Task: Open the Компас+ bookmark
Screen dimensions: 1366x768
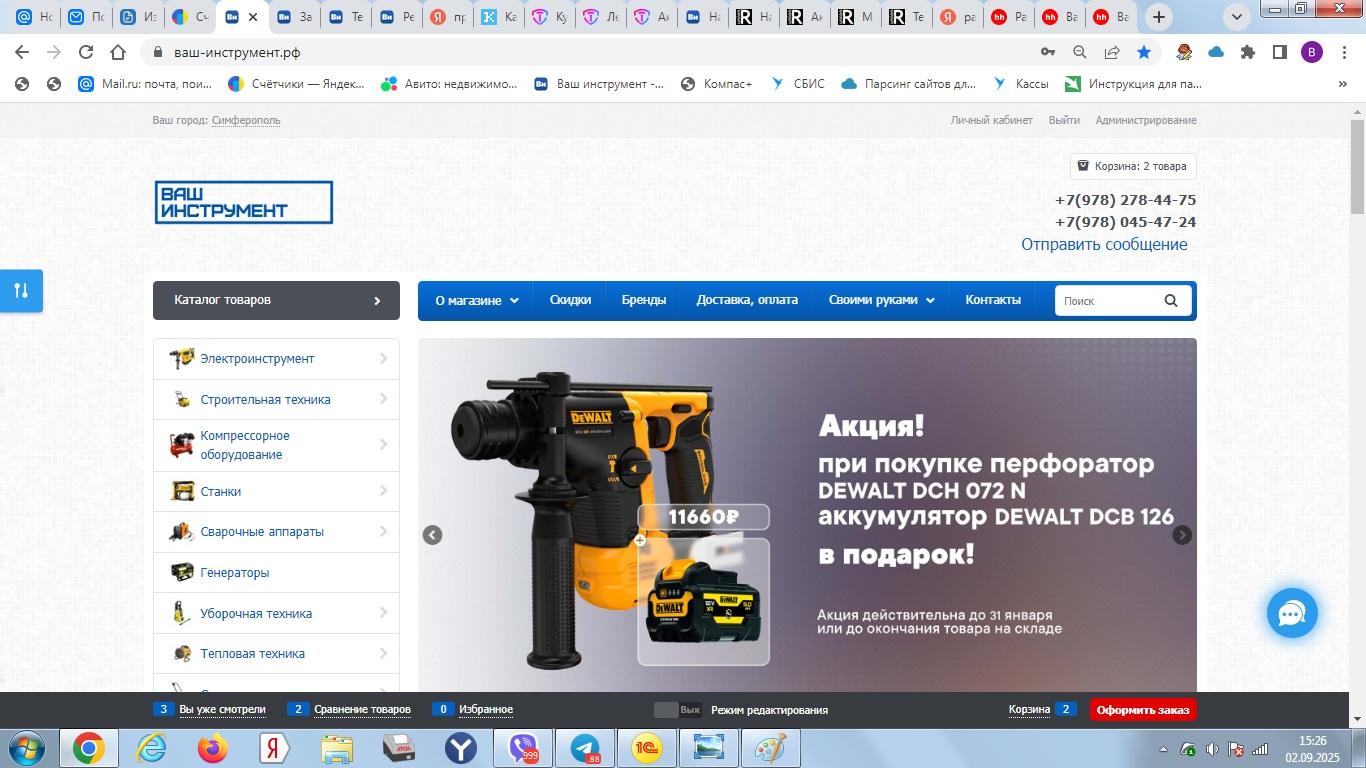Action: tap(716, 84)
